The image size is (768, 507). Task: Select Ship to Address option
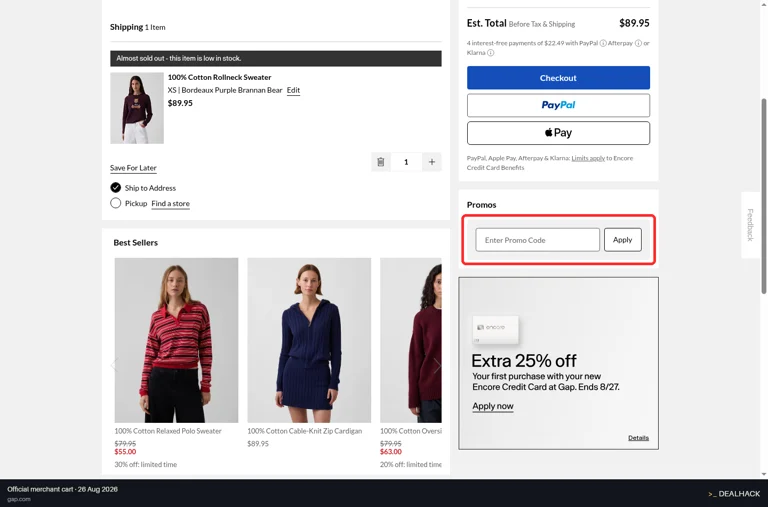click(116, 188)
